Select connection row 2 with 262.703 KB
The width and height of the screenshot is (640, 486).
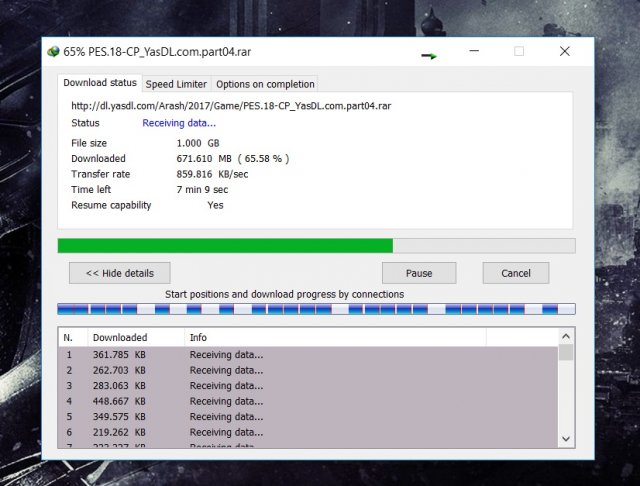[308, 370]
